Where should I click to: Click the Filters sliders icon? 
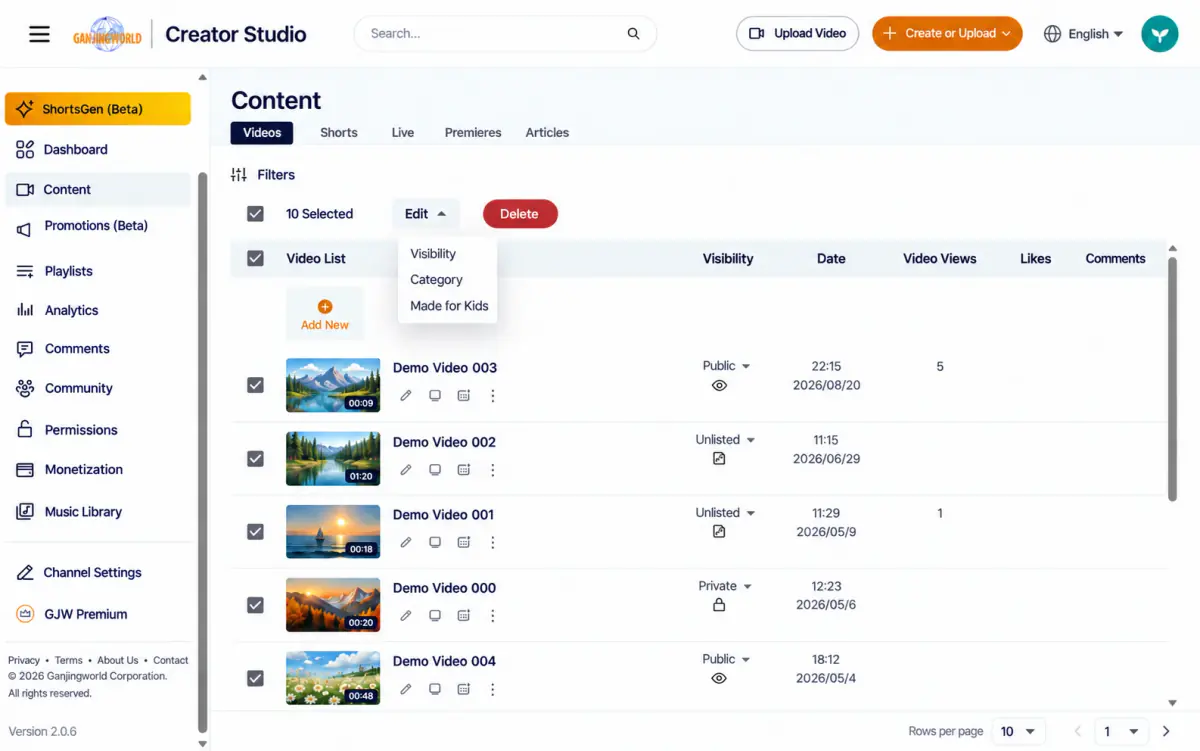coord(238,175)
